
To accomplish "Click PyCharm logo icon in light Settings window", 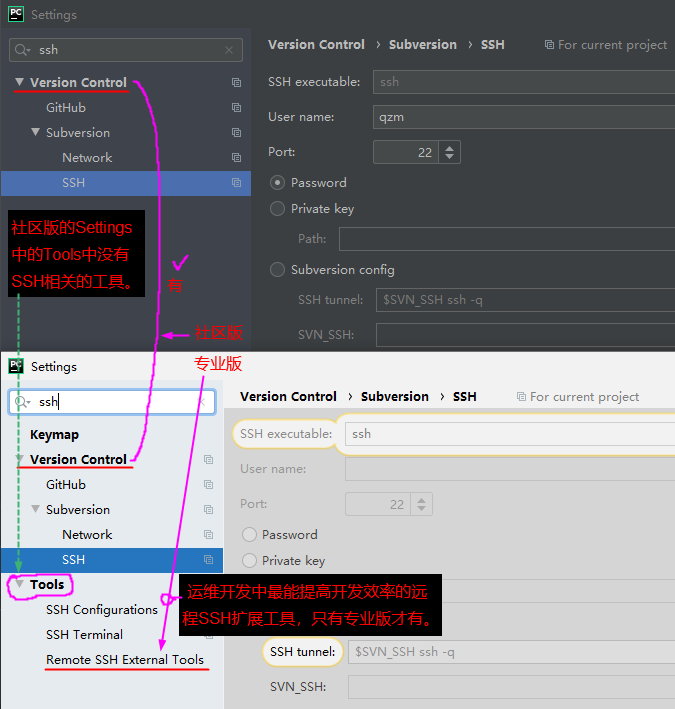I will point(16,366).
